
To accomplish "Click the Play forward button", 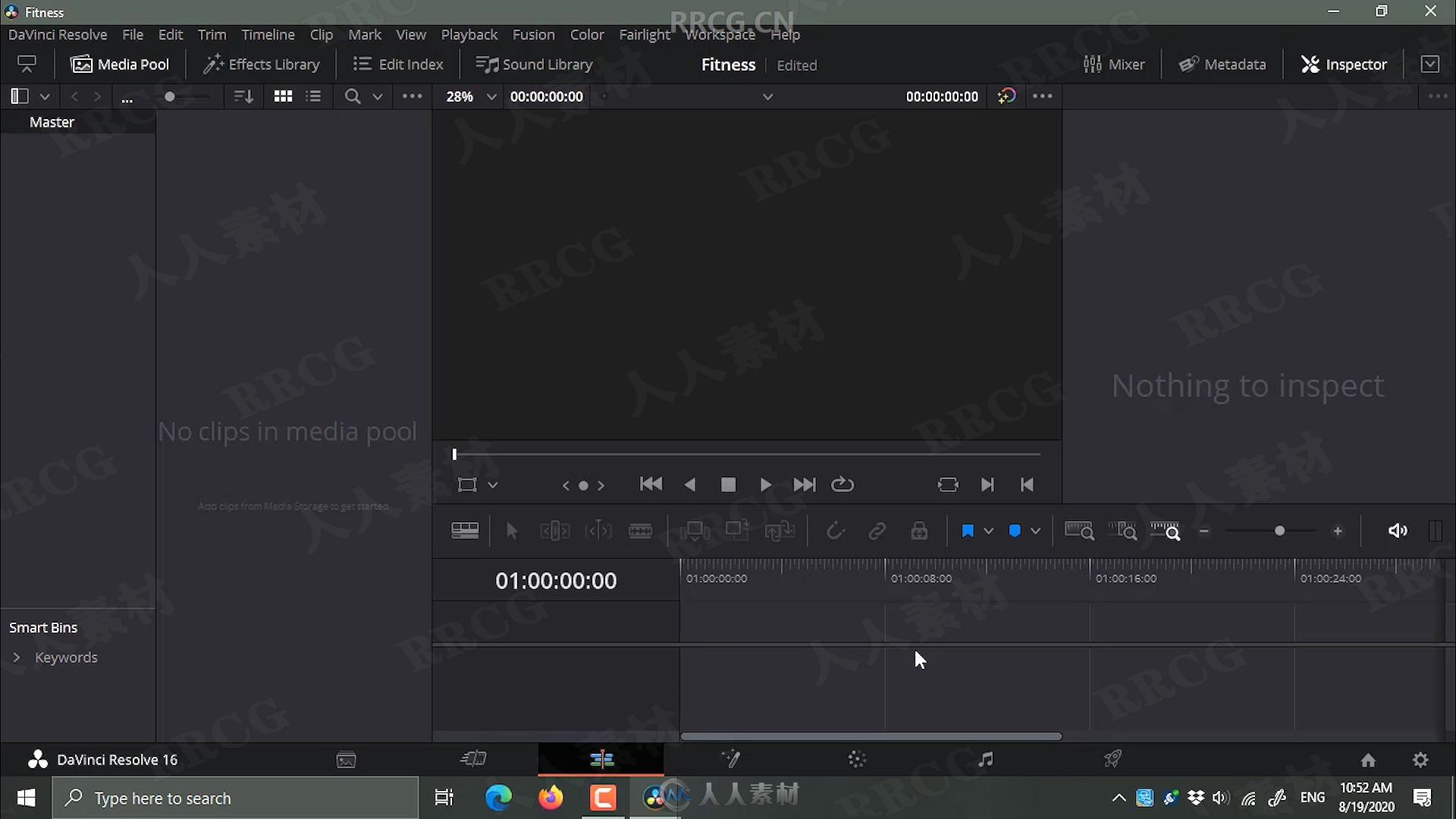I will (x=766, y=485).
